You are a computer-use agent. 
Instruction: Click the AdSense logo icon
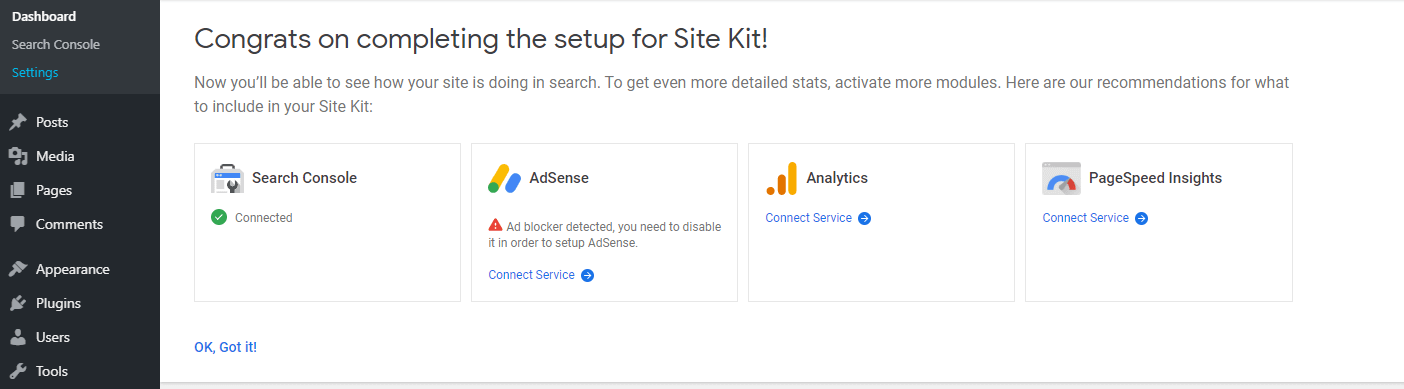pos(504,178)
